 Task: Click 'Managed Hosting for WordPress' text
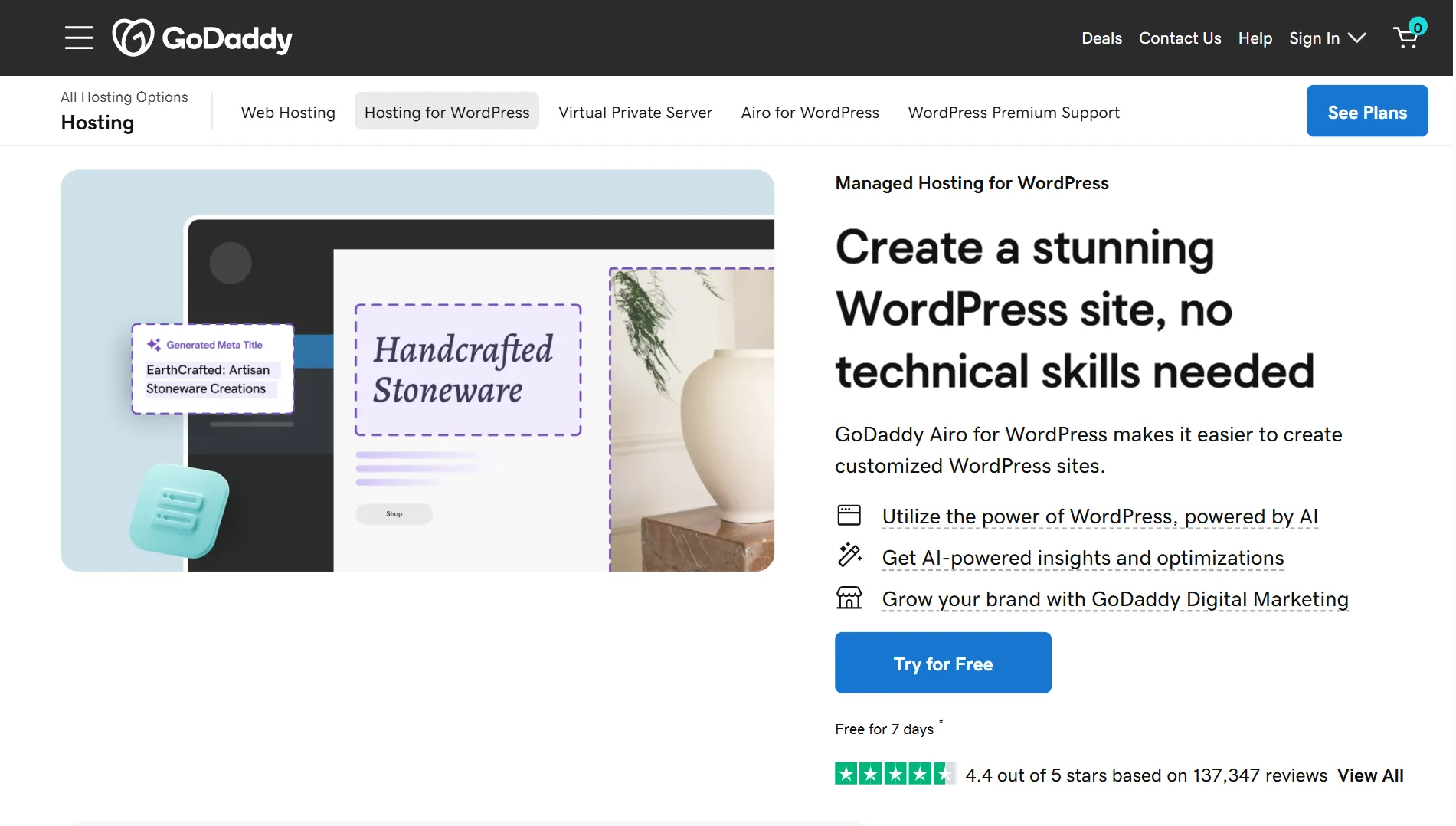click(971, 183)
